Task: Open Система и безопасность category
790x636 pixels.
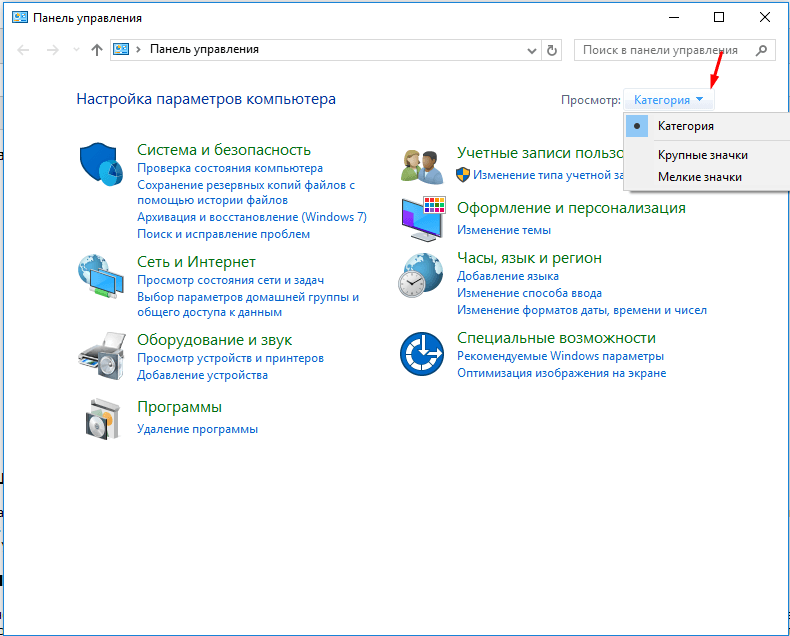Action: pyautogui.click(x=224, y=150)
